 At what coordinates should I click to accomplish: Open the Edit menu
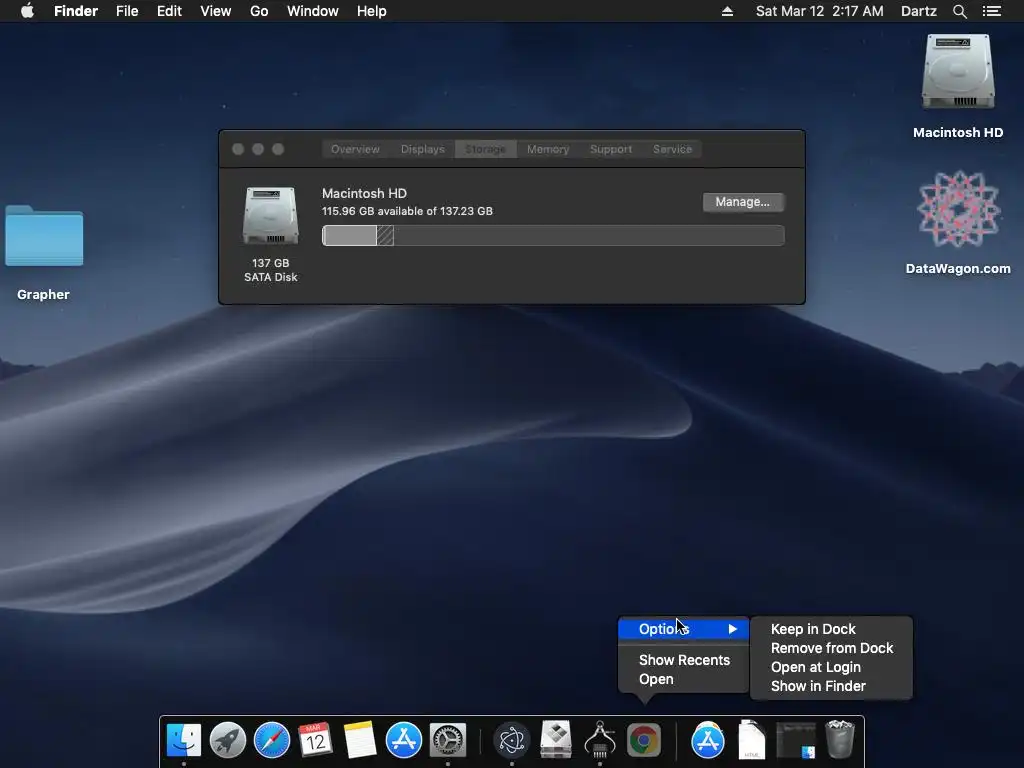pyautogui.click(x=169, y=11)
